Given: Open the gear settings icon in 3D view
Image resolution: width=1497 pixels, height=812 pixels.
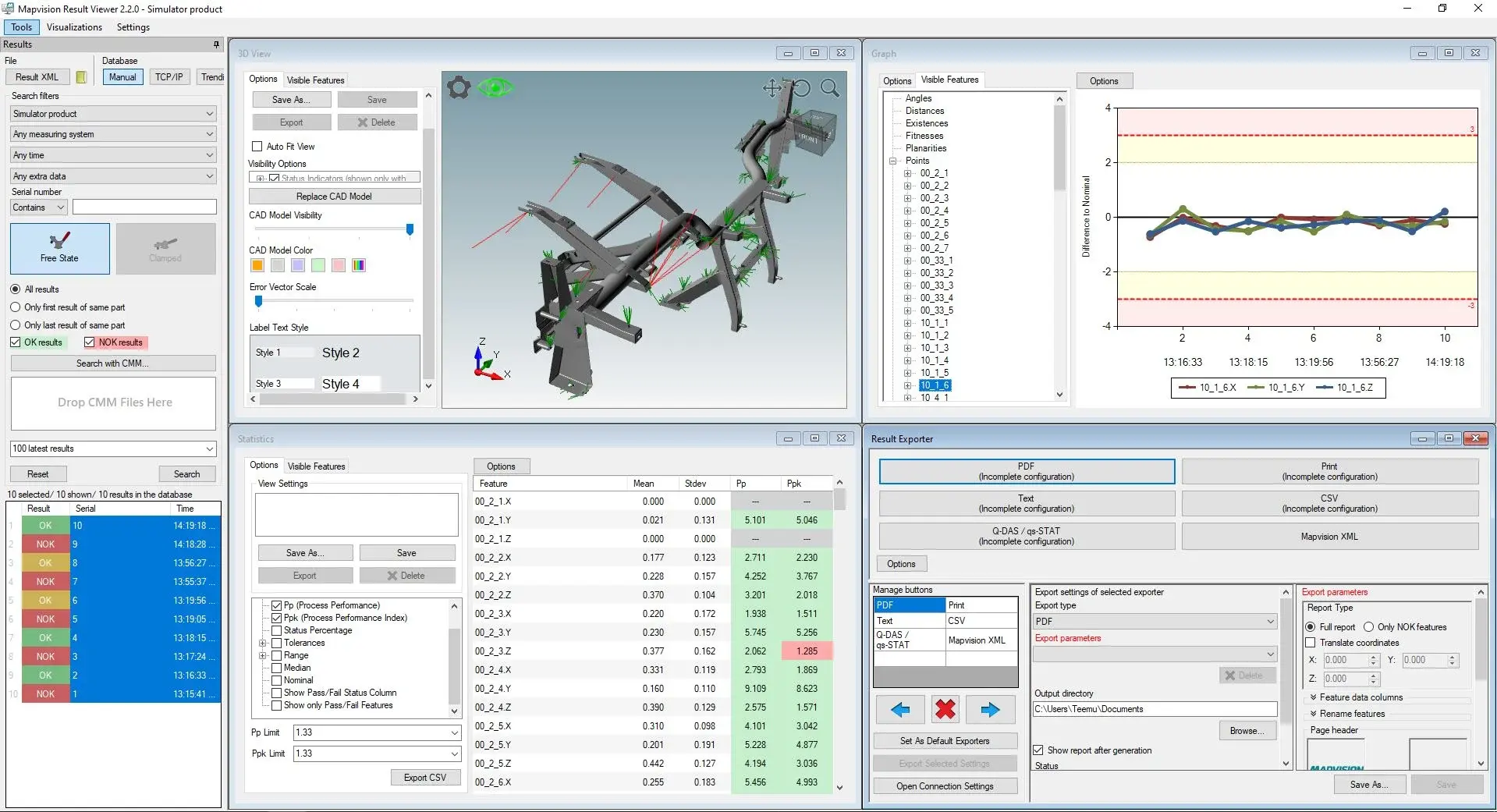Looking at the screenshot, I should click(459, 87).
